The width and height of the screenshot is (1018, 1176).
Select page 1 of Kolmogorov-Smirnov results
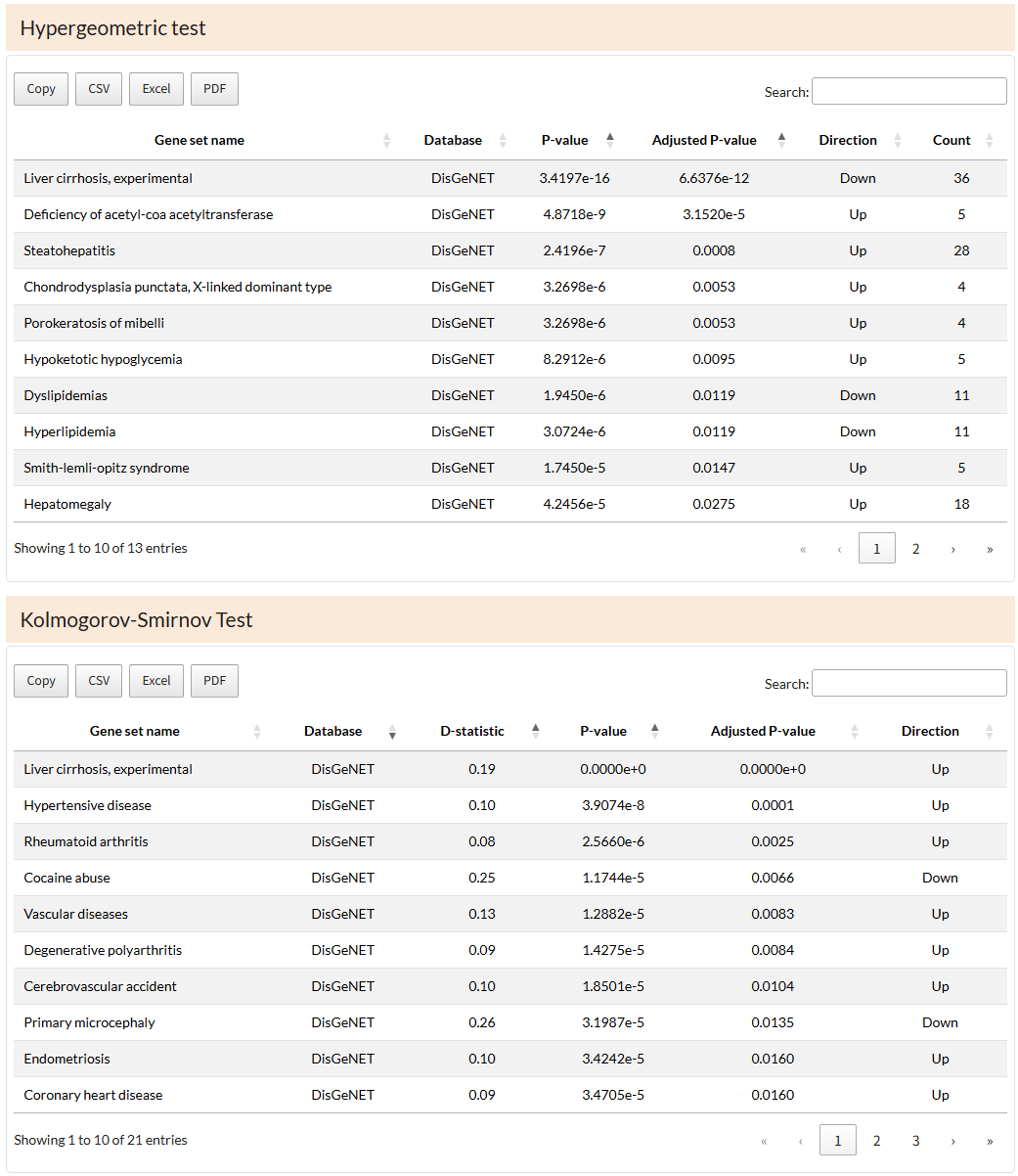(837, 1141)
